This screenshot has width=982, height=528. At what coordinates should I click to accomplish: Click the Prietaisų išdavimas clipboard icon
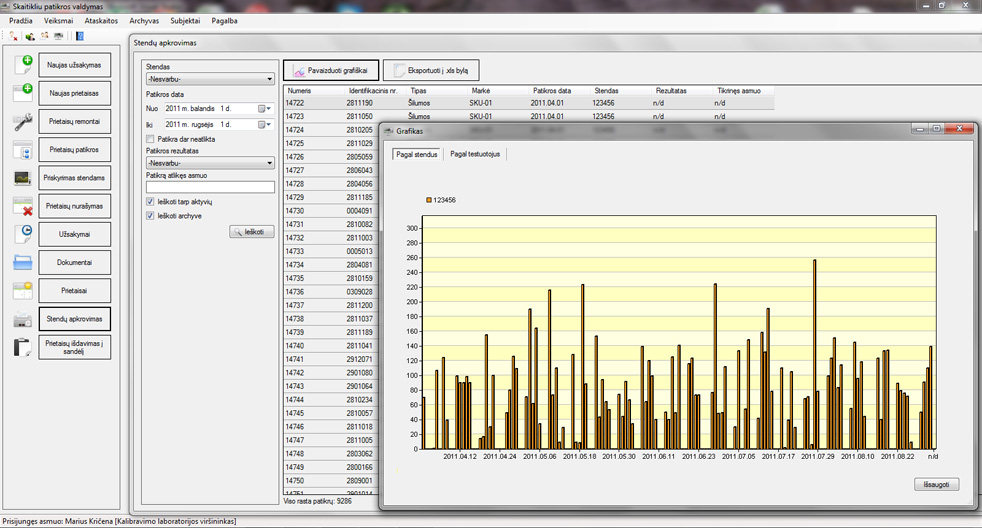point(22,348)
